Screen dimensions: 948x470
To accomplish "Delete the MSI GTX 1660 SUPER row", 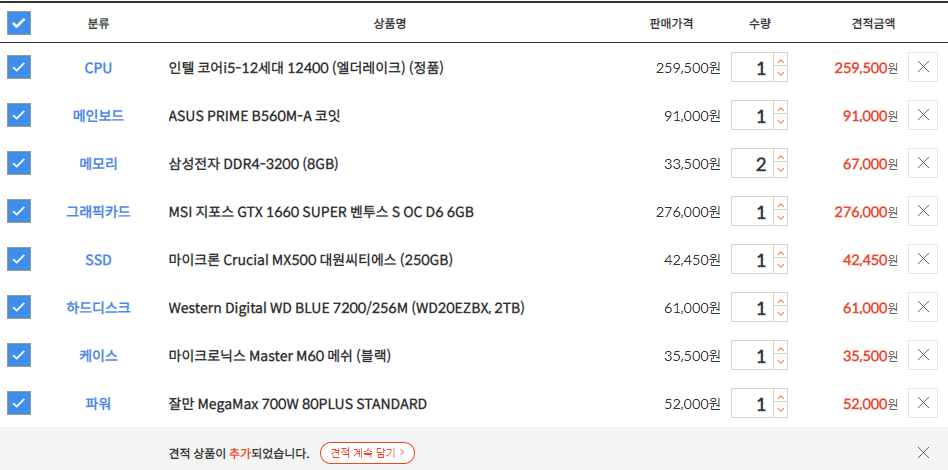I will click(x=923, y=211).
